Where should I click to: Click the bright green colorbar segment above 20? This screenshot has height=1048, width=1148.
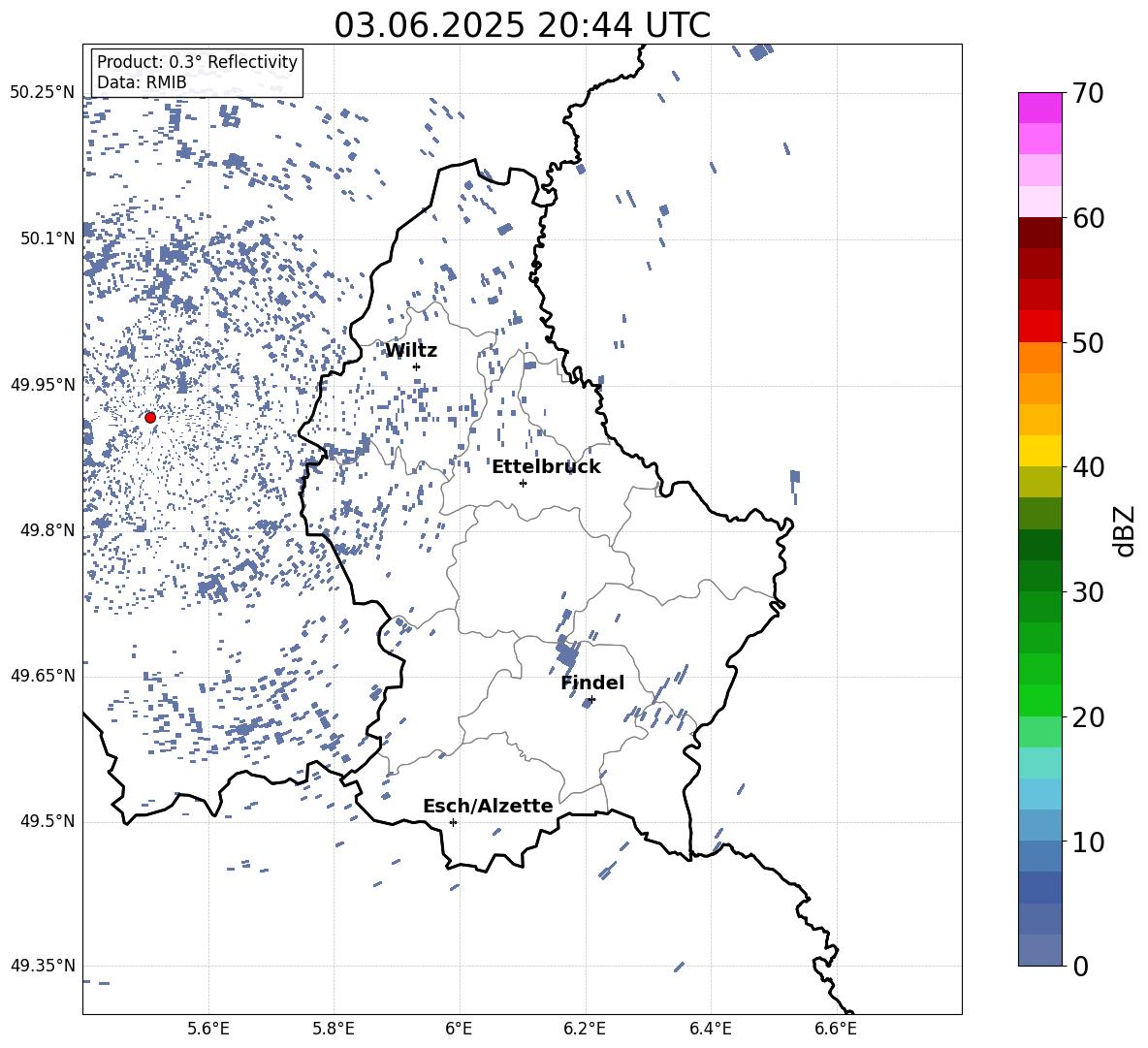point(1039,700)
